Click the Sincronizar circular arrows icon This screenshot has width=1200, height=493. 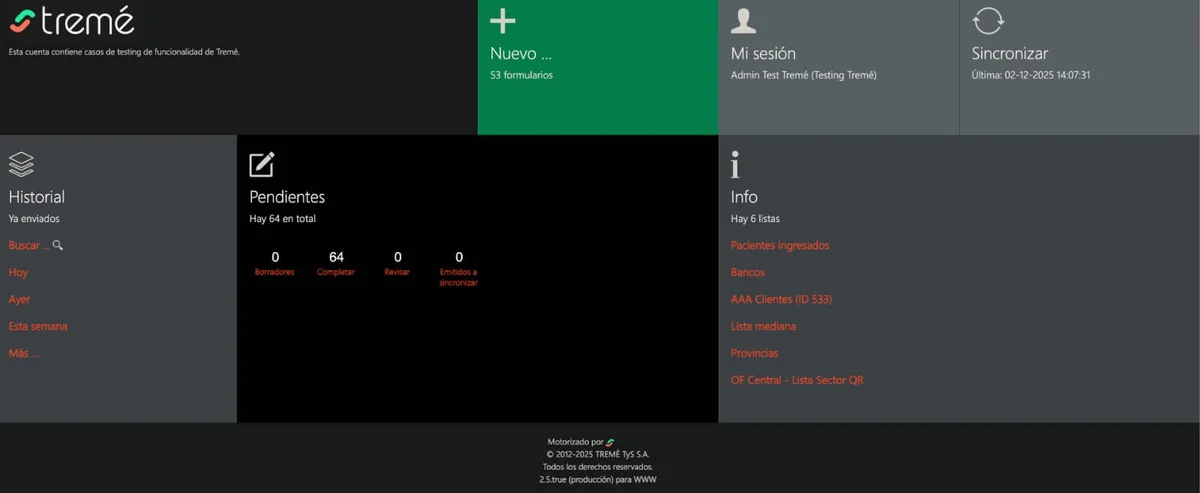coord(988,20)
